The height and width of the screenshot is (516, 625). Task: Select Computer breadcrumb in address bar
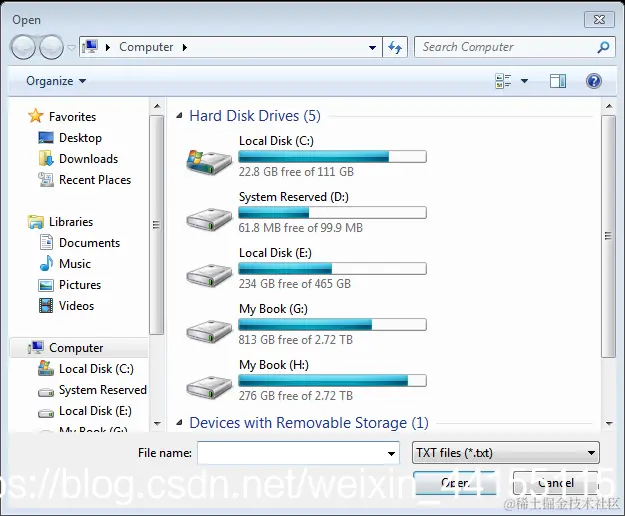[146, 47]
